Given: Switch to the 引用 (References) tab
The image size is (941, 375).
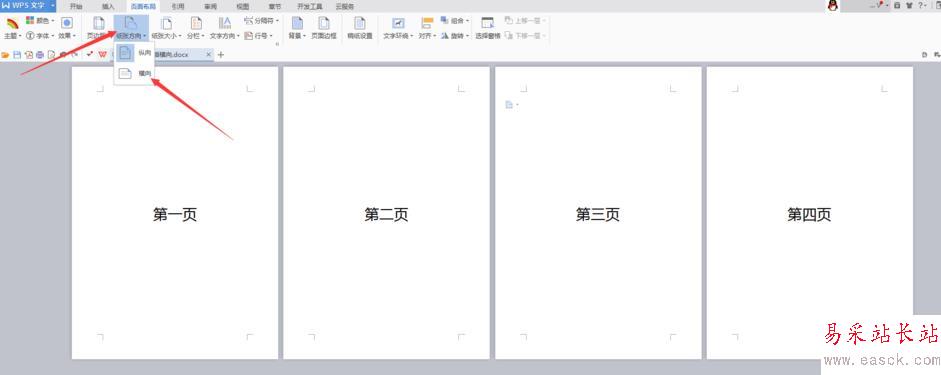Looking at the screenshot, I should coord(178,7).
